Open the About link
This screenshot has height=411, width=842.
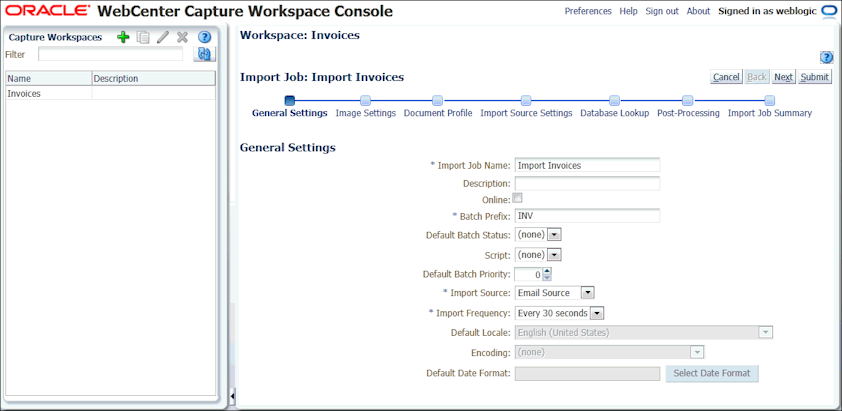(698, 11)
